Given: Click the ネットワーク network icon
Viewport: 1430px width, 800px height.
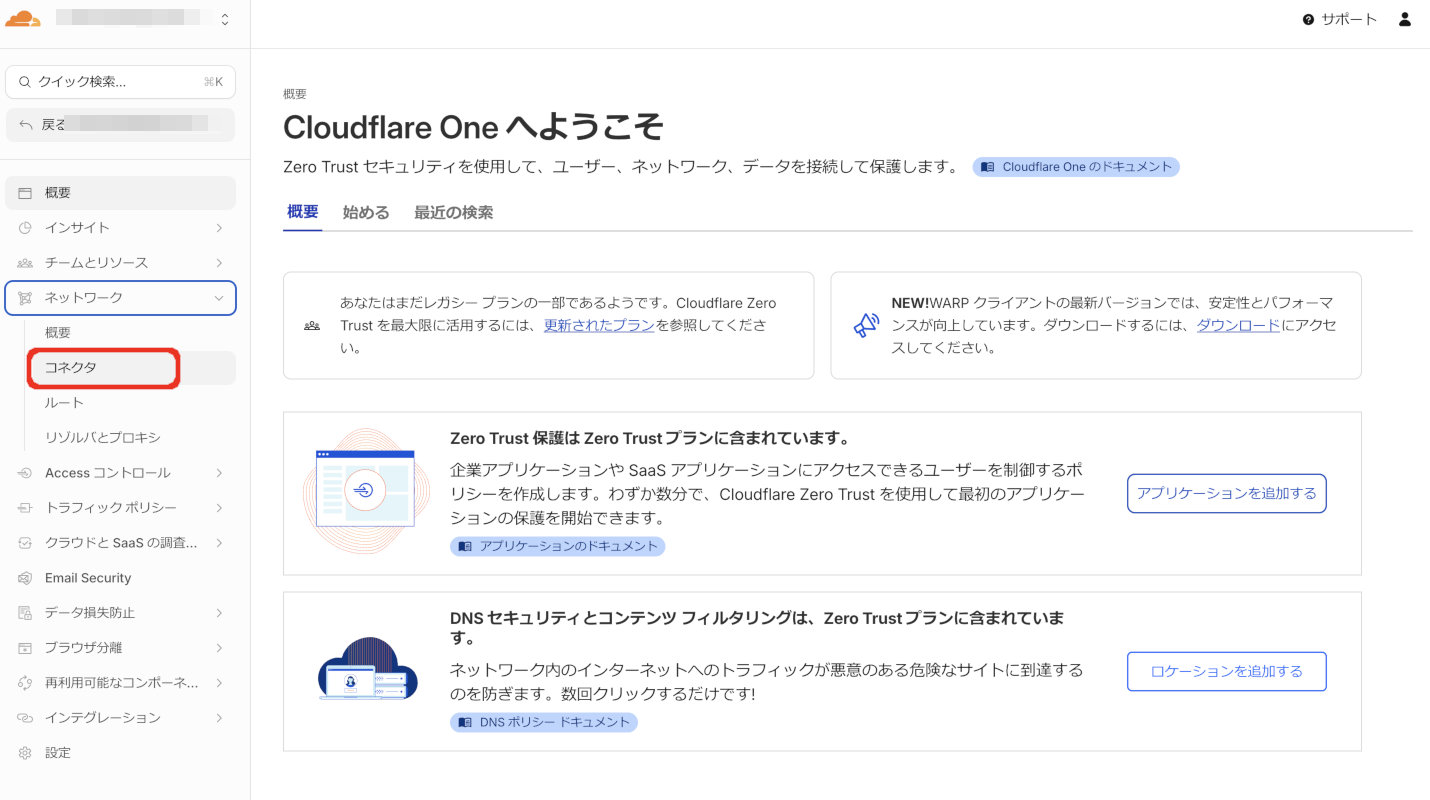Looking at the screenshot, I should [x=25, y=298].
